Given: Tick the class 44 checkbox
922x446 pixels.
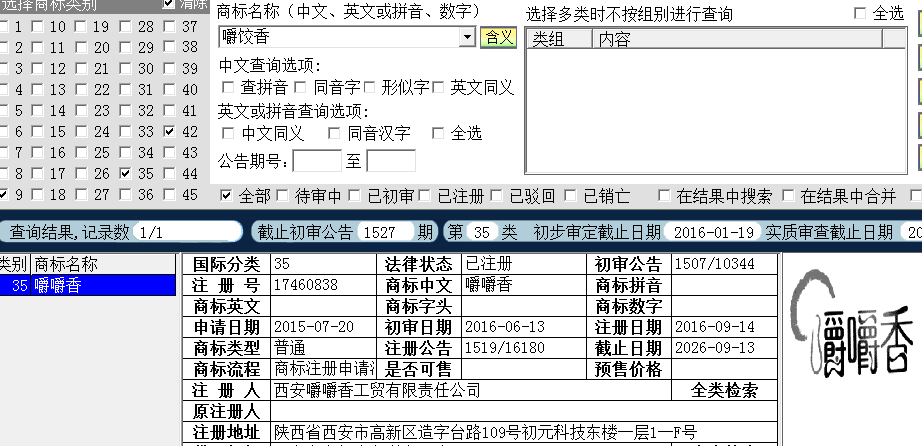Looking at the screenshot, I should coord(169,174).
